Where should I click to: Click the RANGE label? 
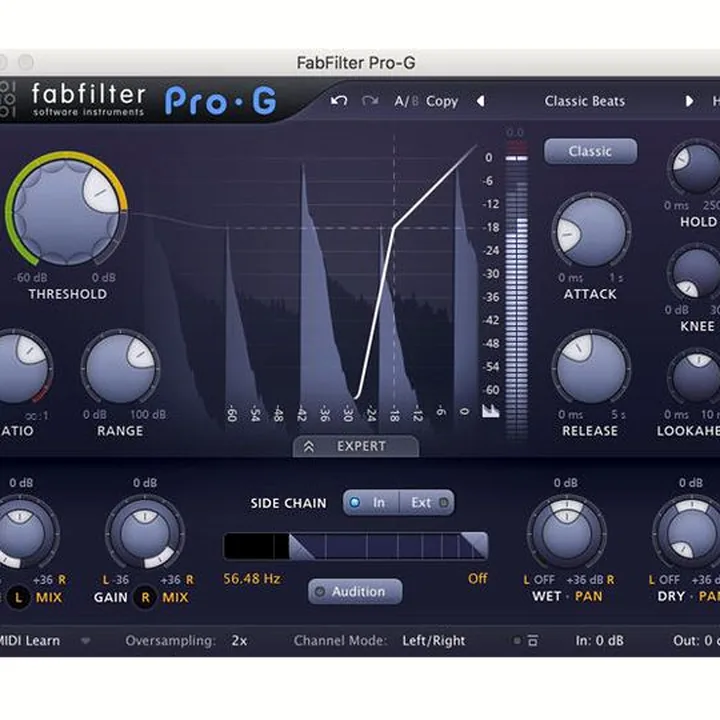point(120,431)
